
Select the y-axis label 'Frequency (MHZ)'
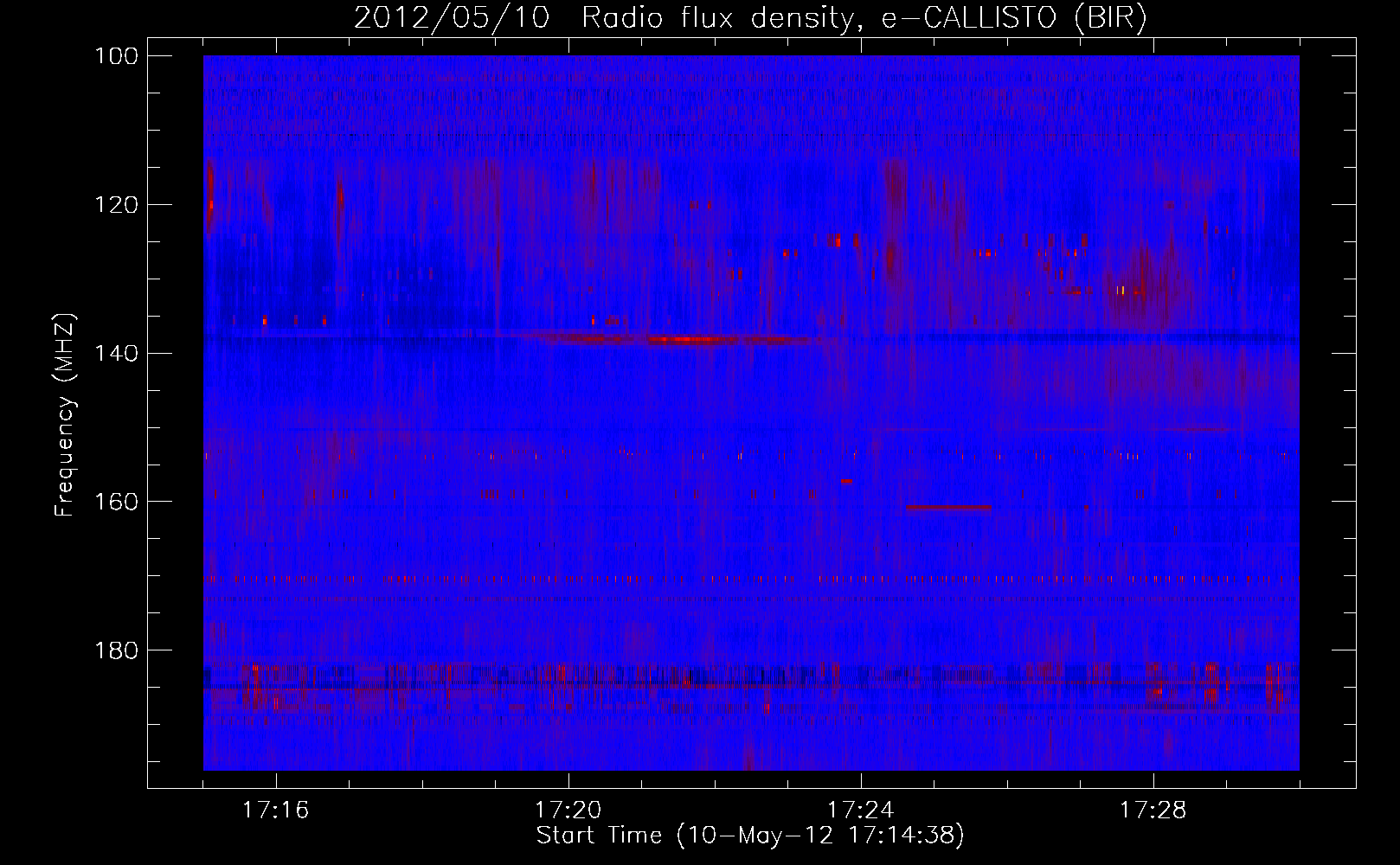pos(65,413)
